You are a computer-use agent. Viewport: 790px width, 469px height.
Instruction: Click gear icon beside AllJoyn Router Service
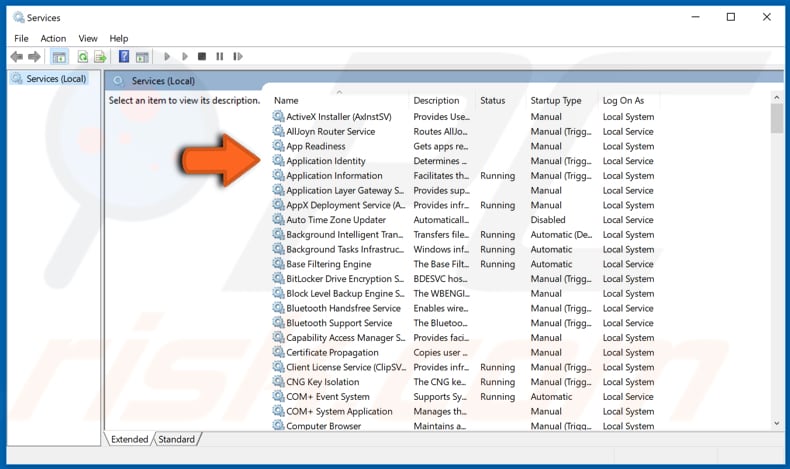click(278, 131)
